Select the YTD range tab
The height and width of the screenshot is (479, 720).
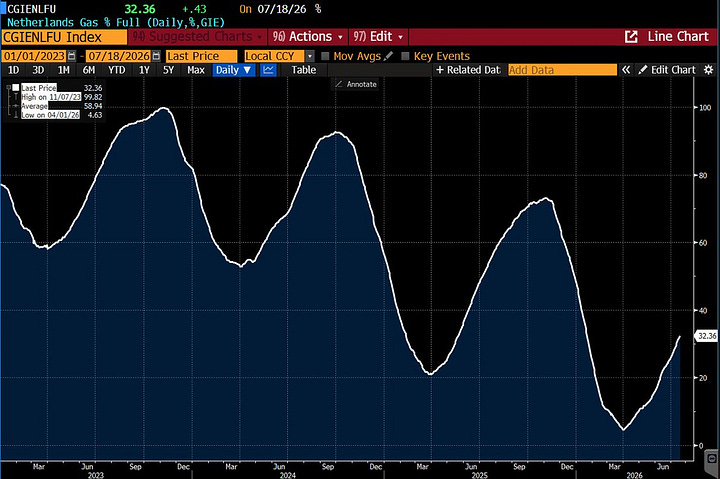[x=117, y=70]
